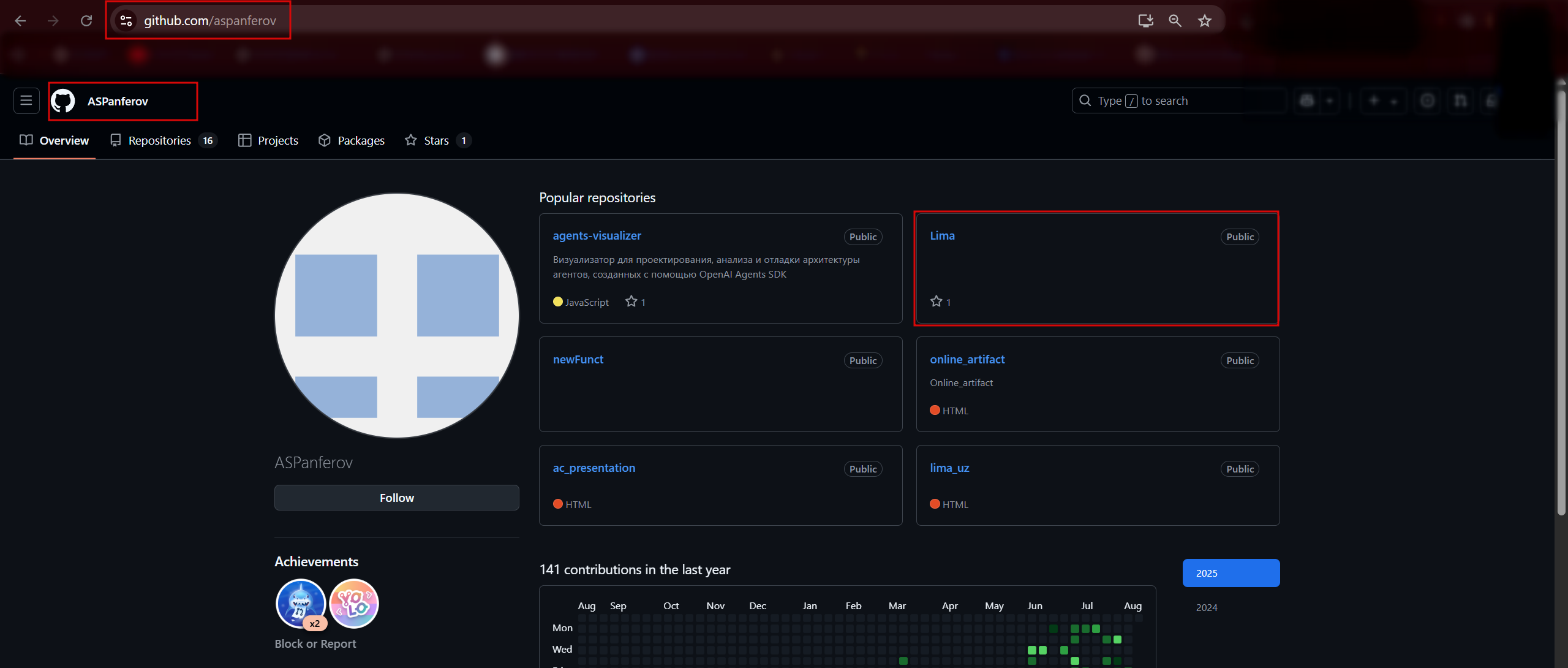Switch to the Repositories tab

tap(164, 140)
